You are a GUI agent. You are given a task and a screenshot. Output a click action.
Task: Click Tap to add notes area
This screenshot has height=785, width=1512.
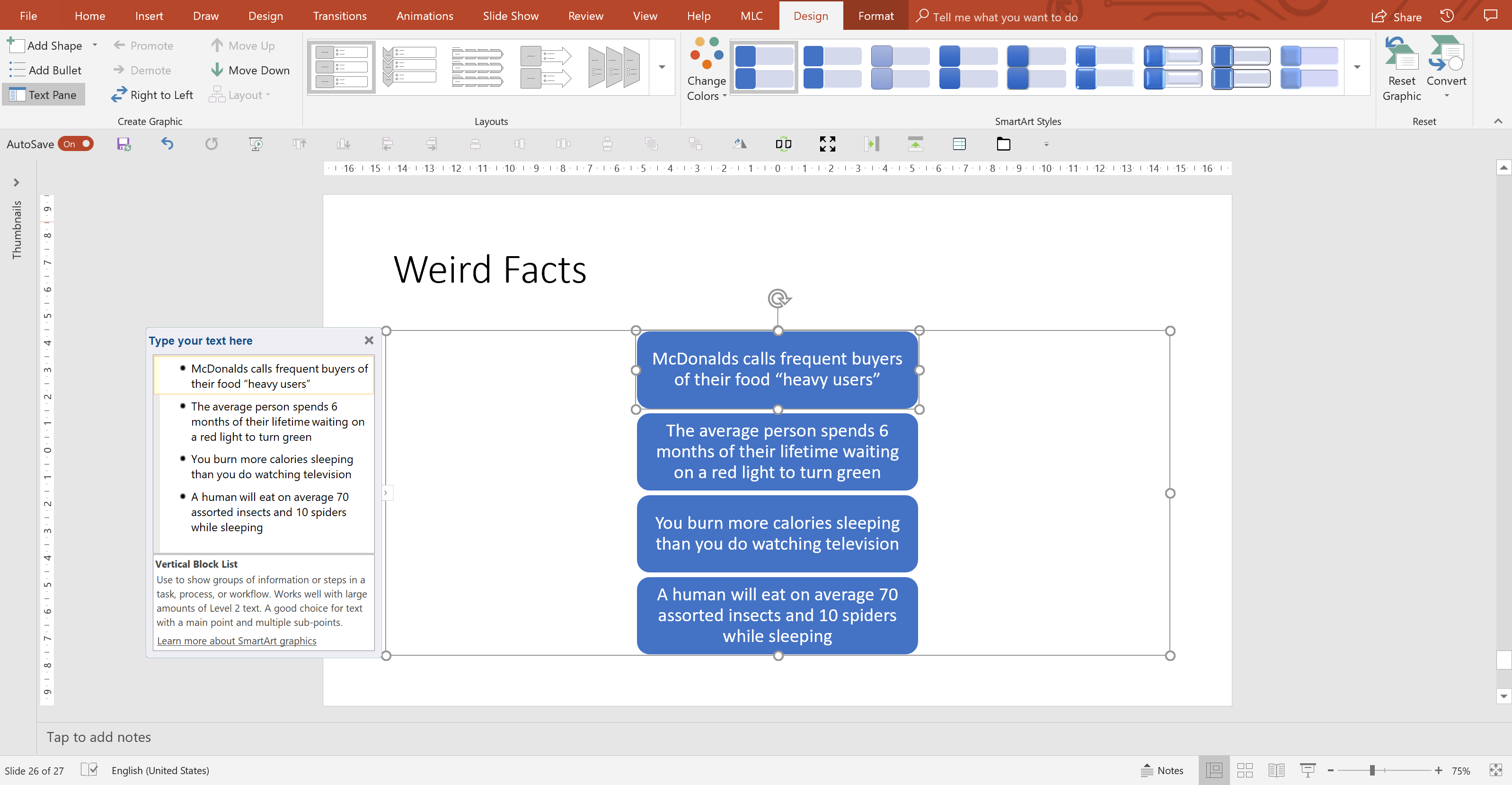coord(99,737)
